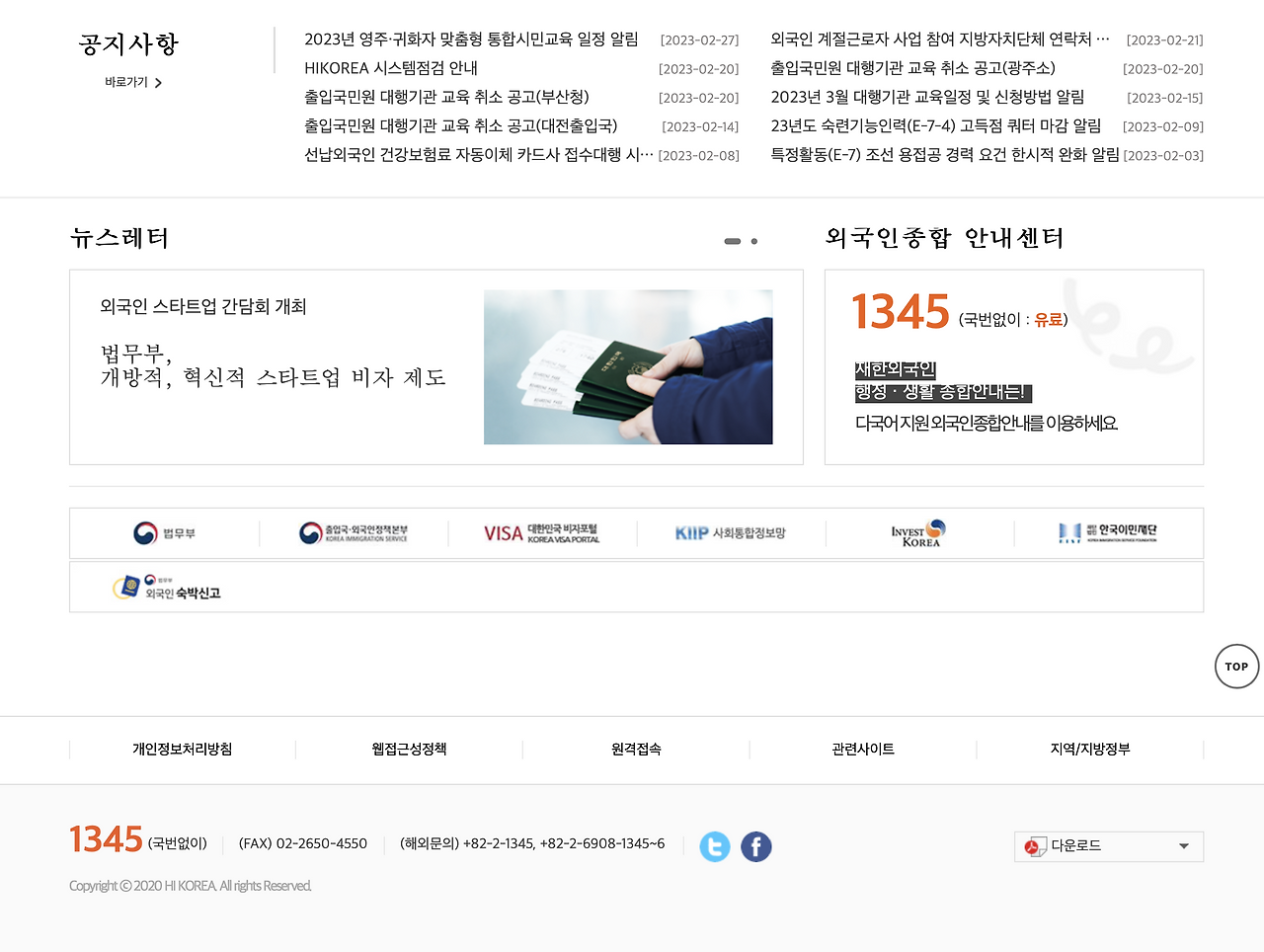Image resolution: width=1264 pixels, height=952 pixels.
Task: Open the 개인정보처리방침 footer menu
Action: pyautogui.click(x=182, y=749)
